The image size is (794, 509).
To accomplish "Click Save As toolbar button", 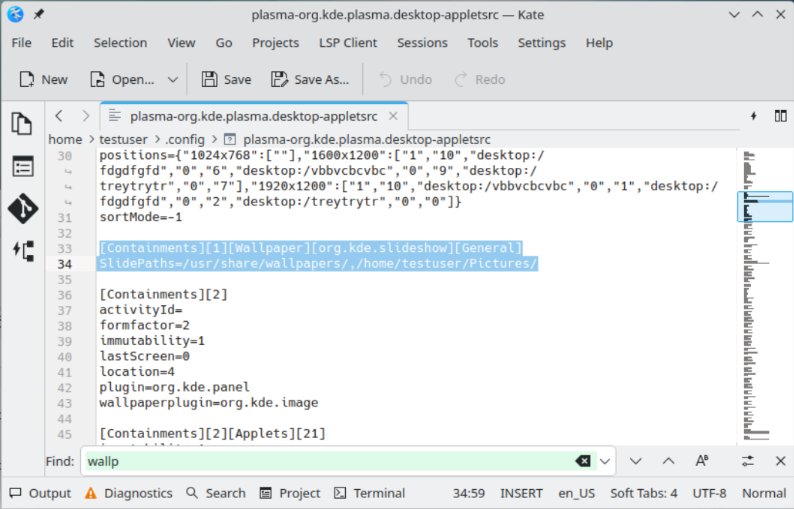I will (310, 80).
